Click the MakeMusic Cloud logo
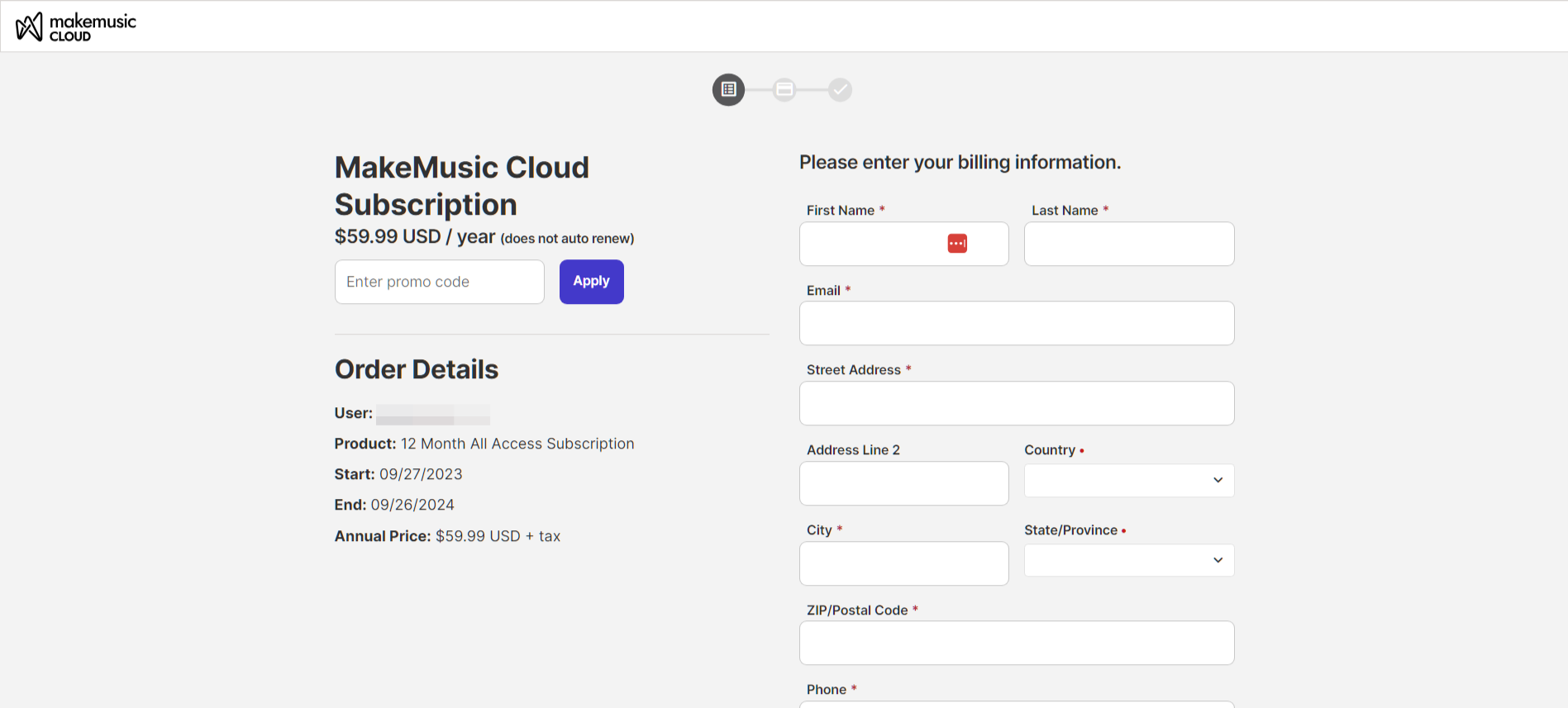Screen dimensions: 1568x708 point(76,26)
